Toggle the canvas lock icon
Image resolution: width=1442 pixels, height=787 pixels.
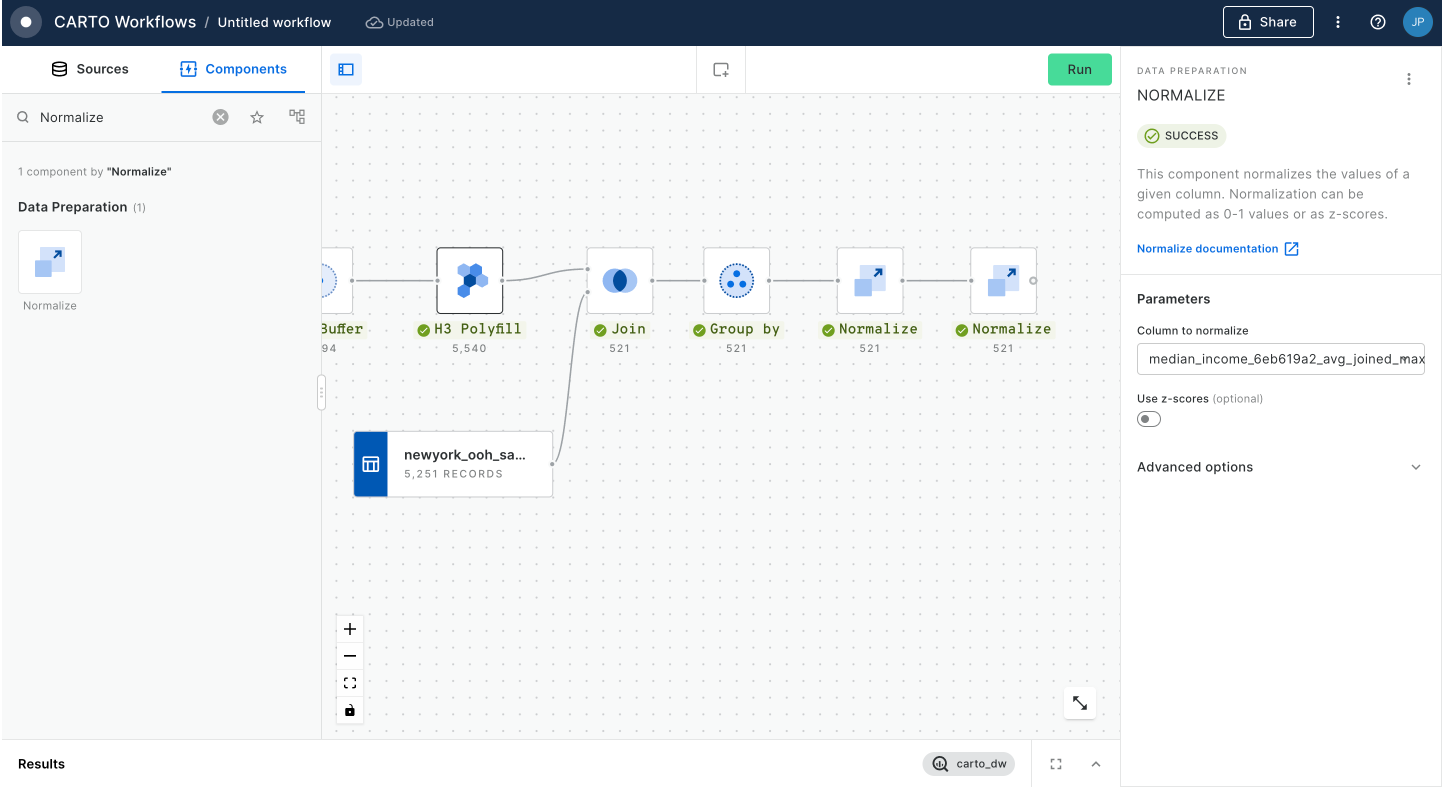[x=350, y=711]
